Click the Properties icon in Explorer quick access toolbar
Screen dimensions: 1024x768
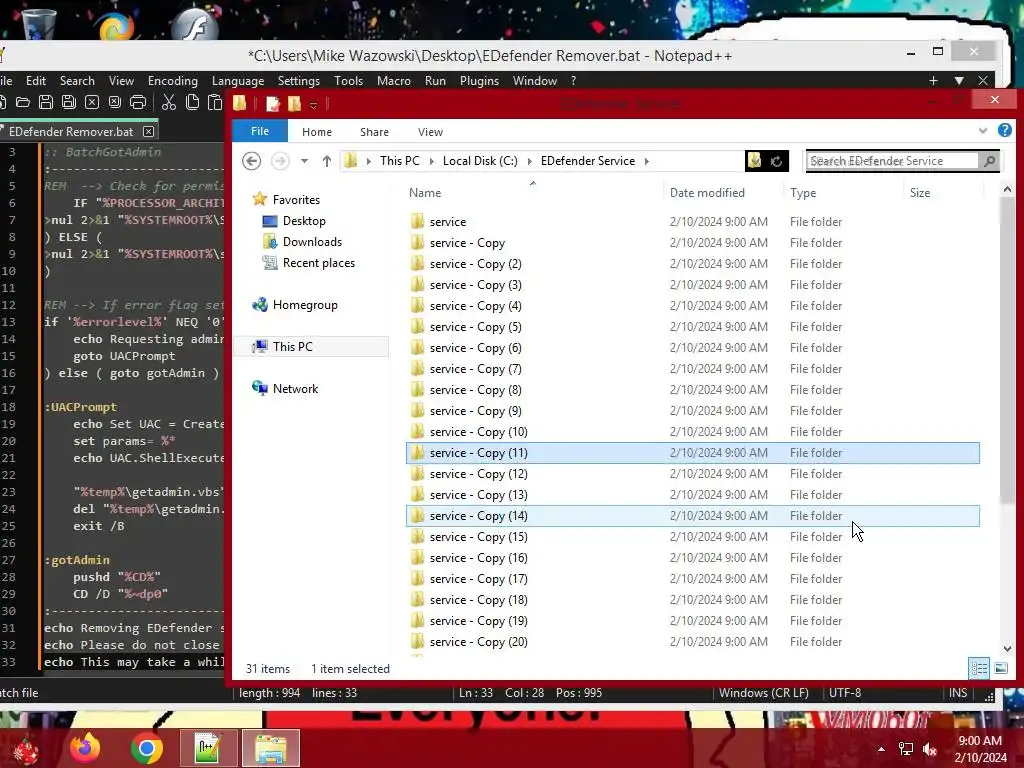point(272,104)
